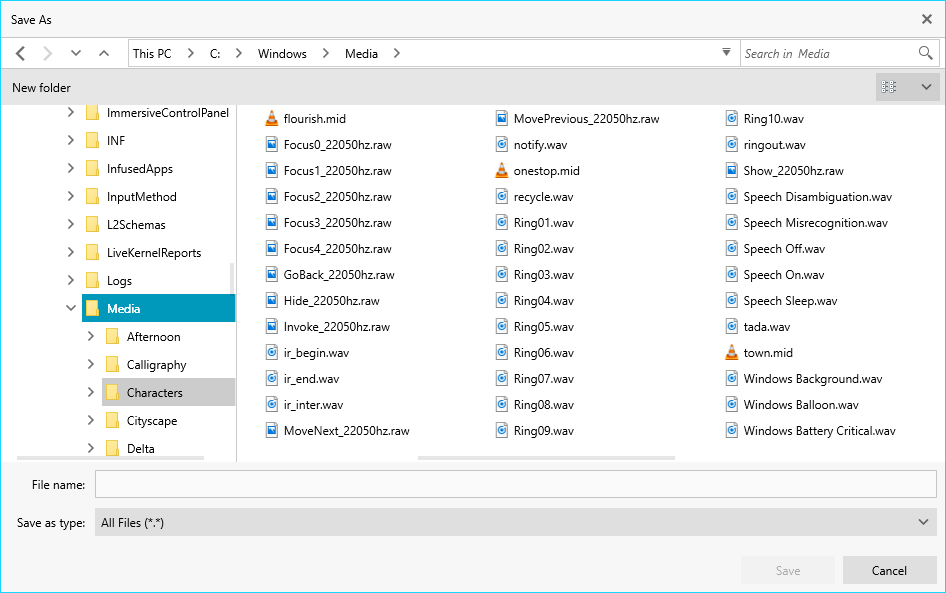Click the search magnifier icon
The width and height of the screenshot is (946, 593).
[x=925, y=53]
